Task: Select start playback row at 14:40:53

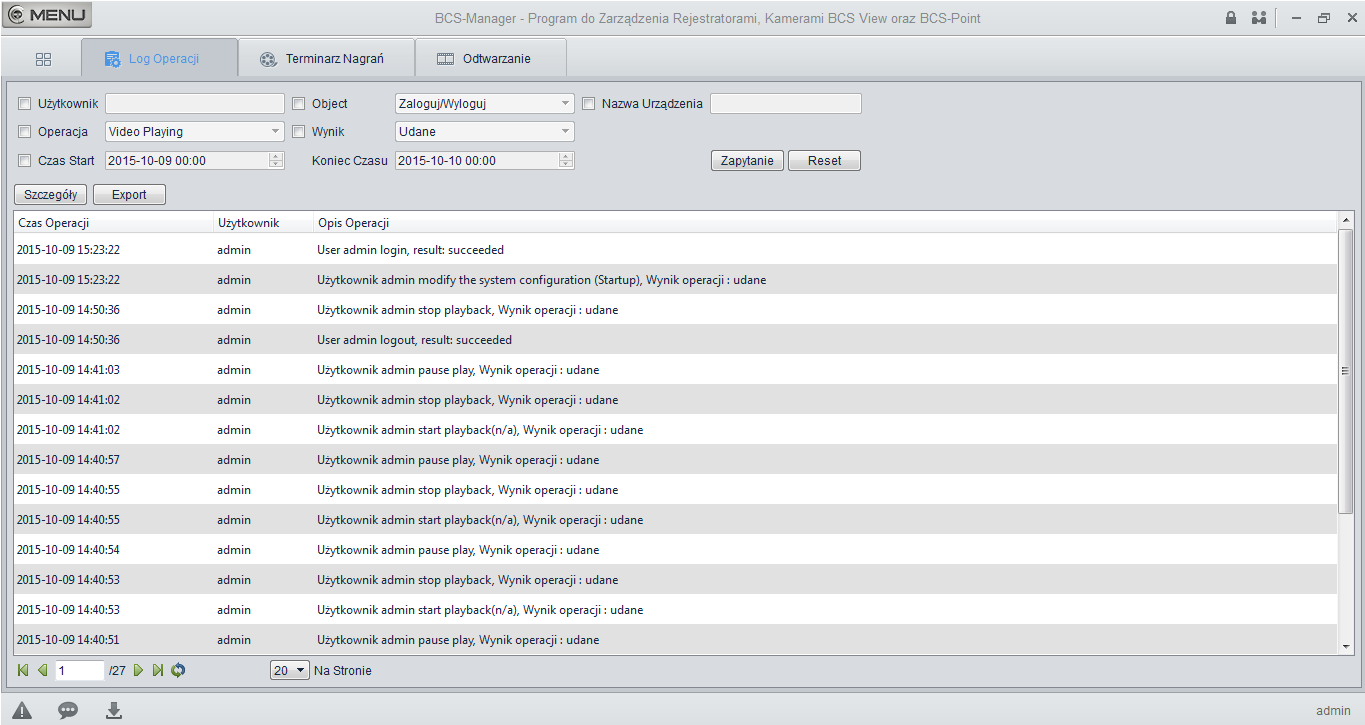Action: click(x=675, y=610)
